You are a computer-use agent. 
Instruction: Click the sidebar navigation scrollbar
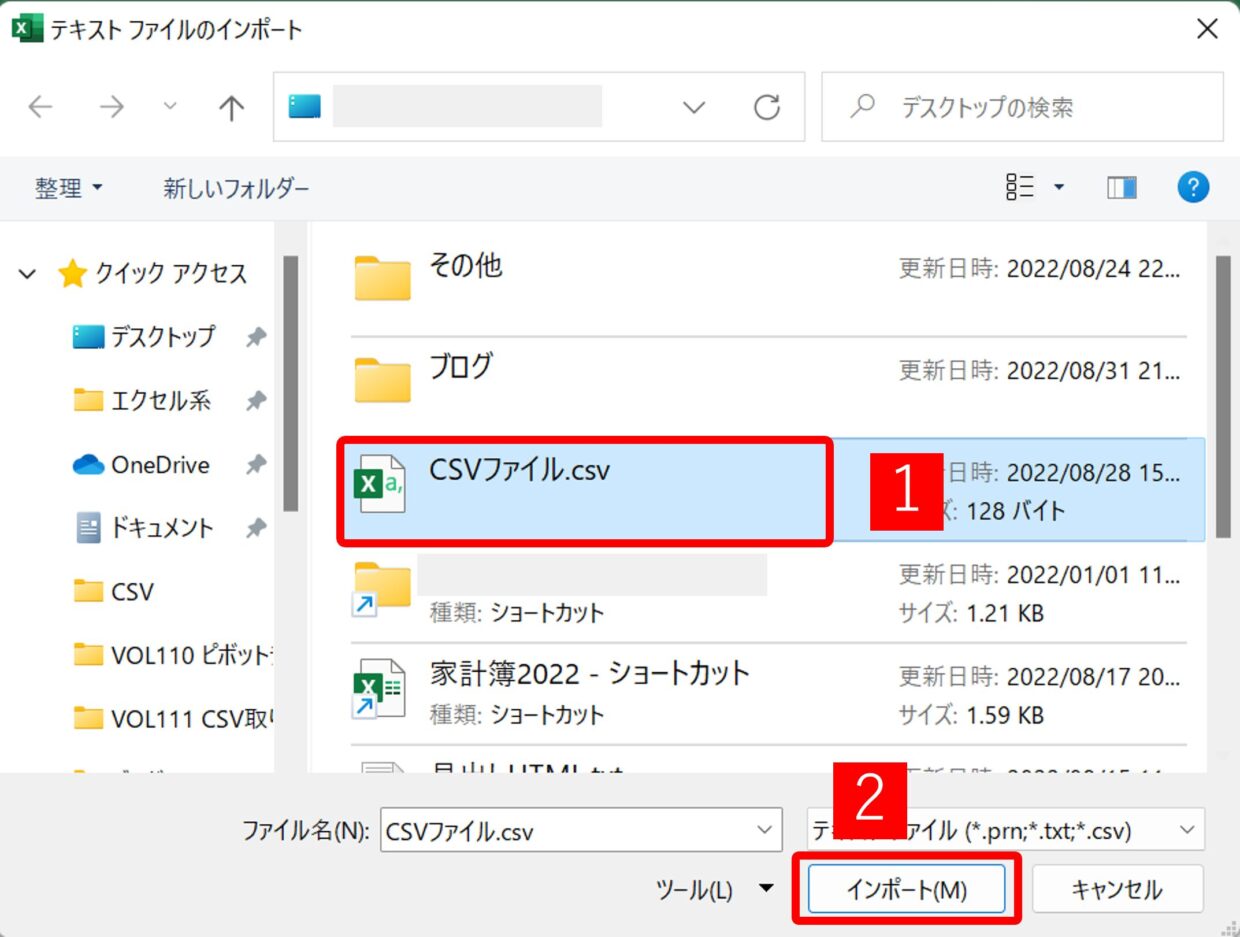(x=290, y=383)
